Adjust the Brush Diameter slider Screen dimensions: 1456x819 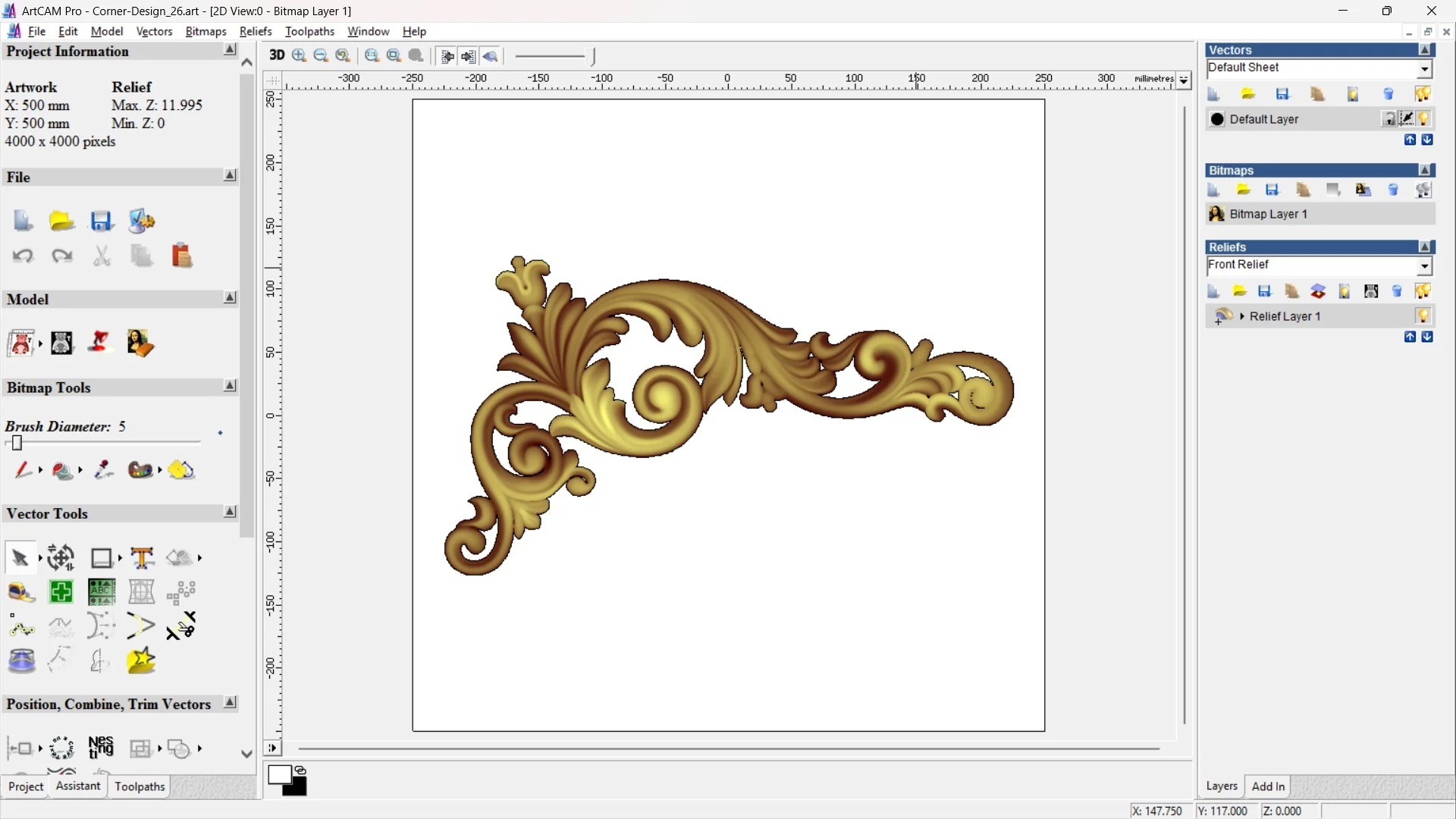pos(17,443)
